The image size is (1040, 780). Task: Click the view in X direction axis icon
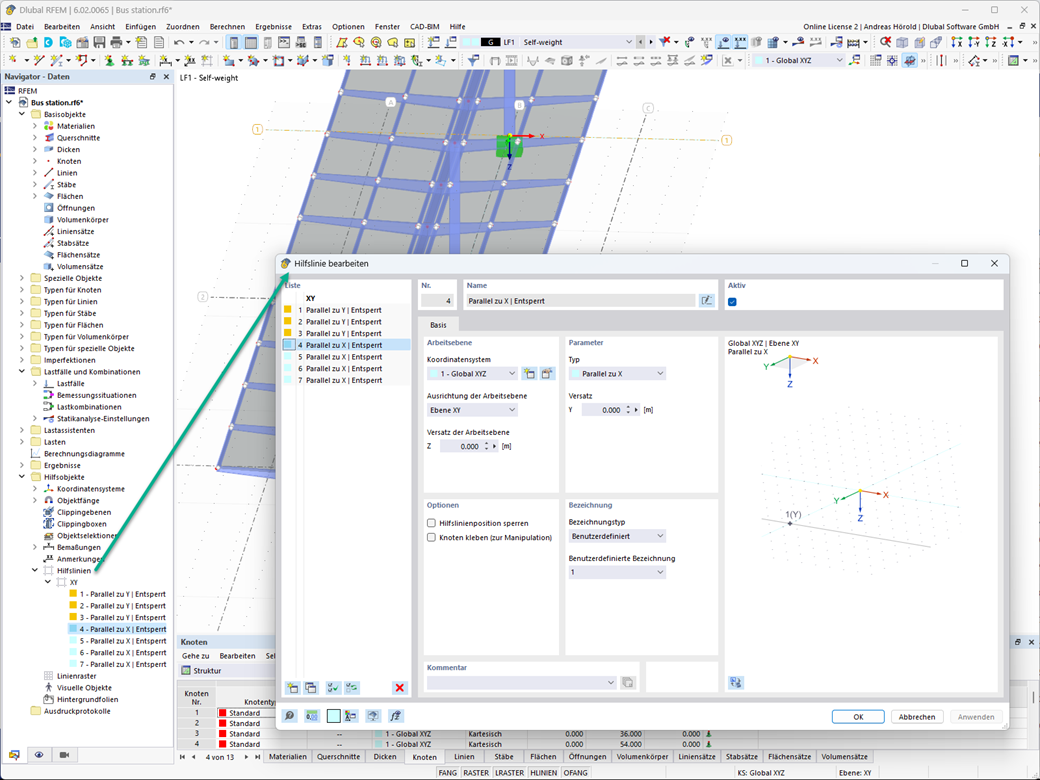(956, 42)
